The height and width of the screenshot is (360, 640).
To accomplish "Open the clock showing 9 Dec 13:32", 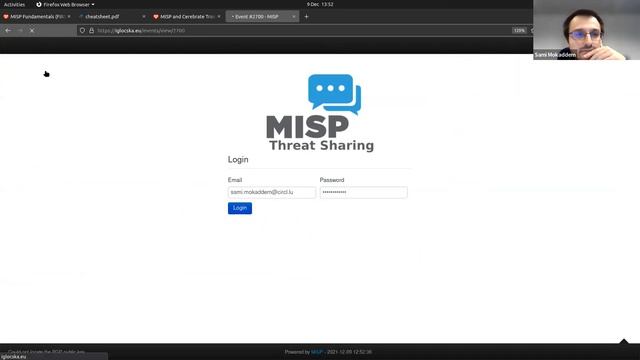I will tap(320, 4).
